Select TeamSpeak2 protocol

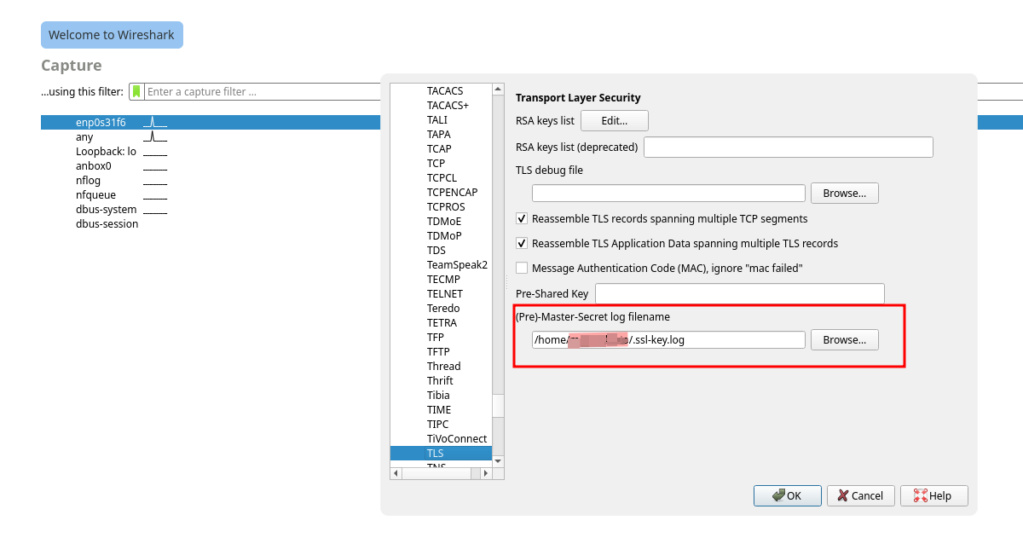(457, 265)
